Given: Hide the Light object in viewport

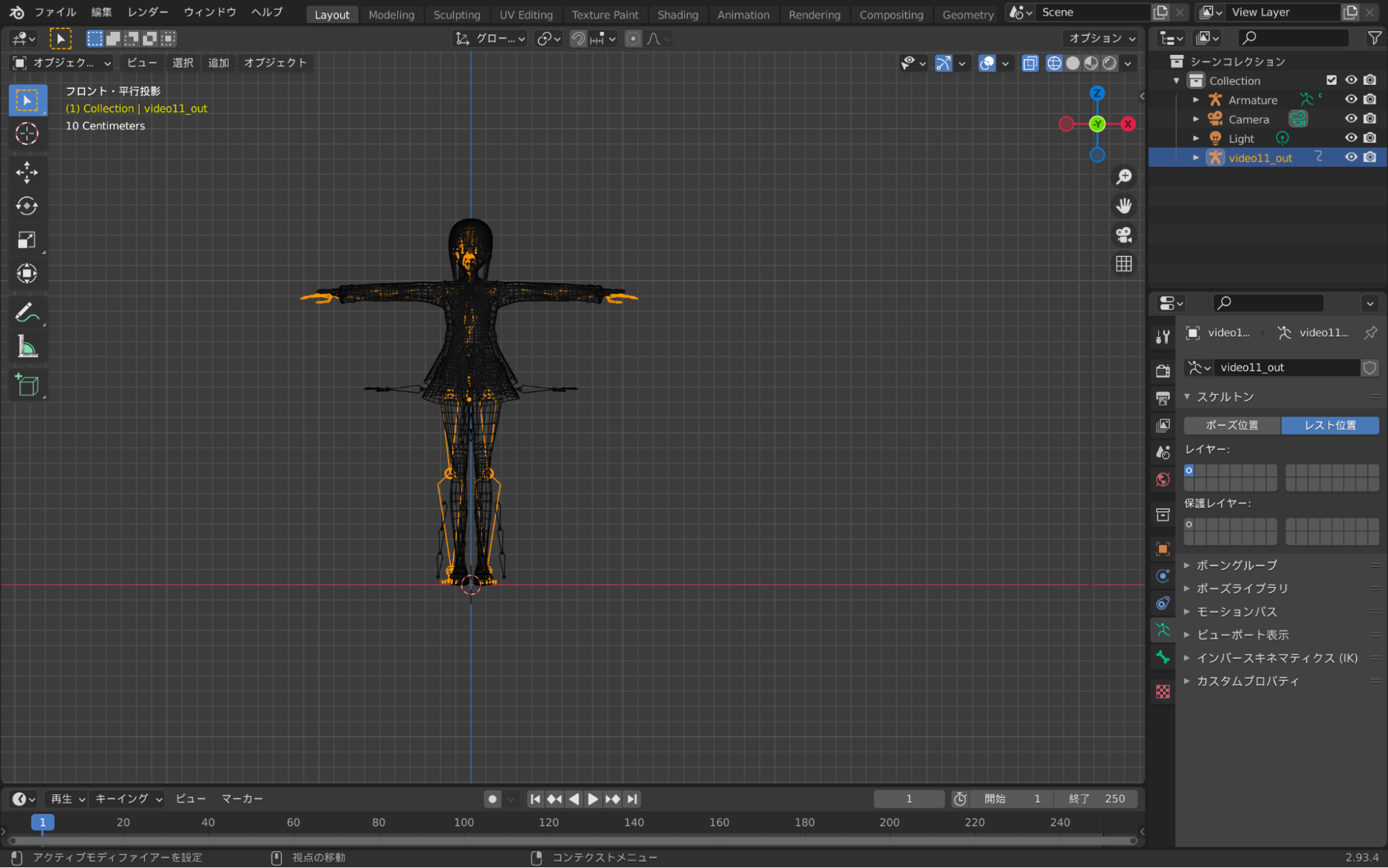Looking at the screenshot, I should [x=1351, y=138].
